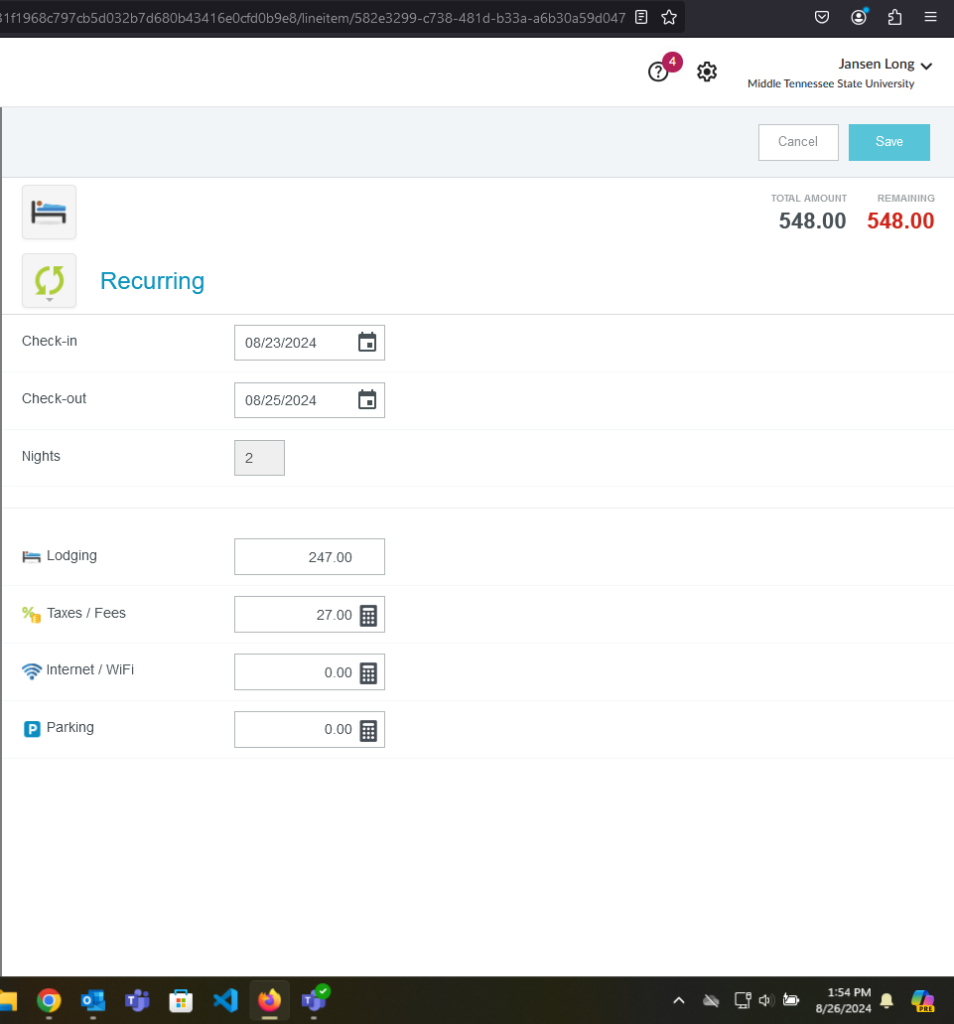Open the Pocket save icon
The image size is (954, 1024).
[x=822, y=18]
